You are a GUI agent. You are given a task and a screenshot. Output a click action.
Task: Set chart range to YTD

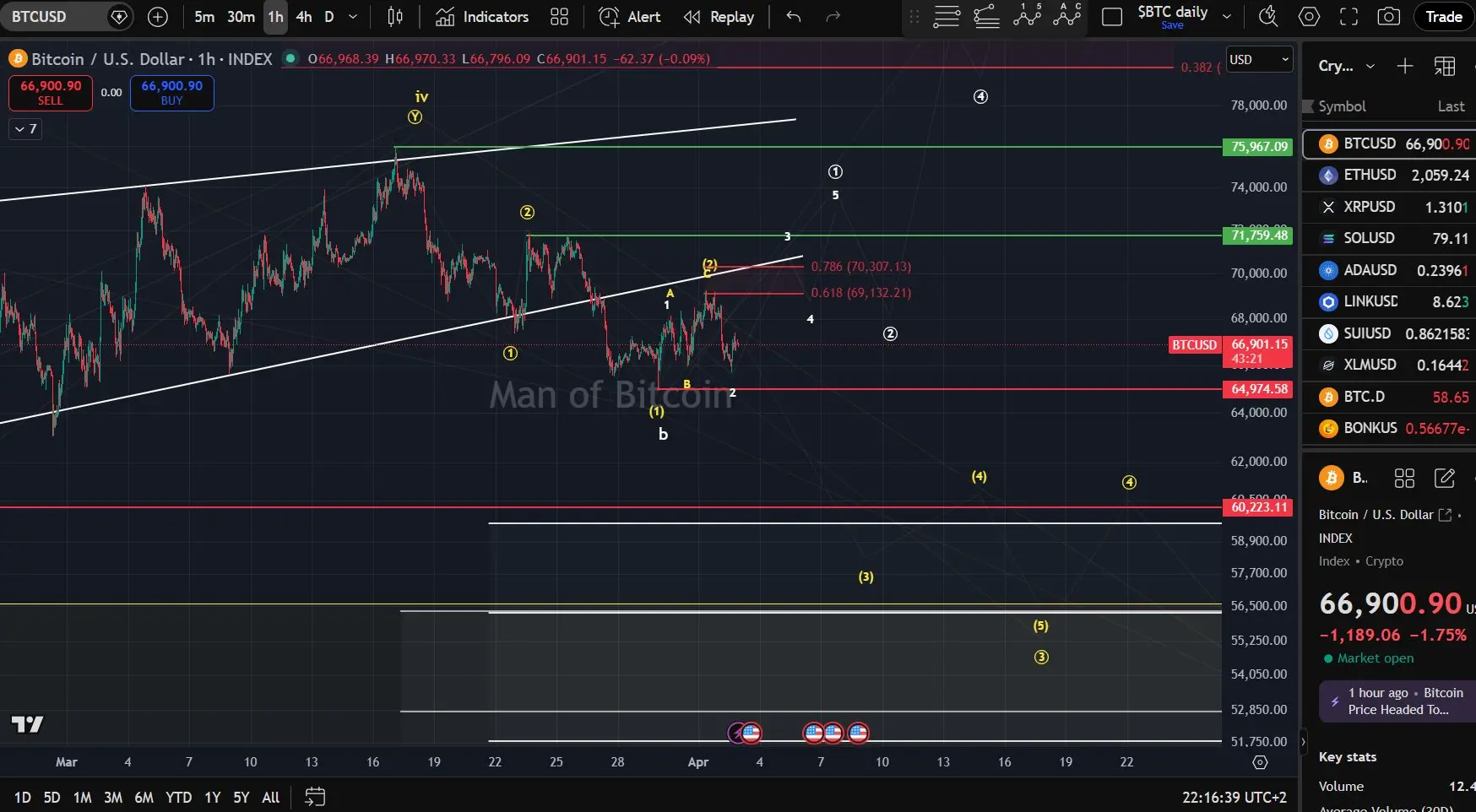178,797
